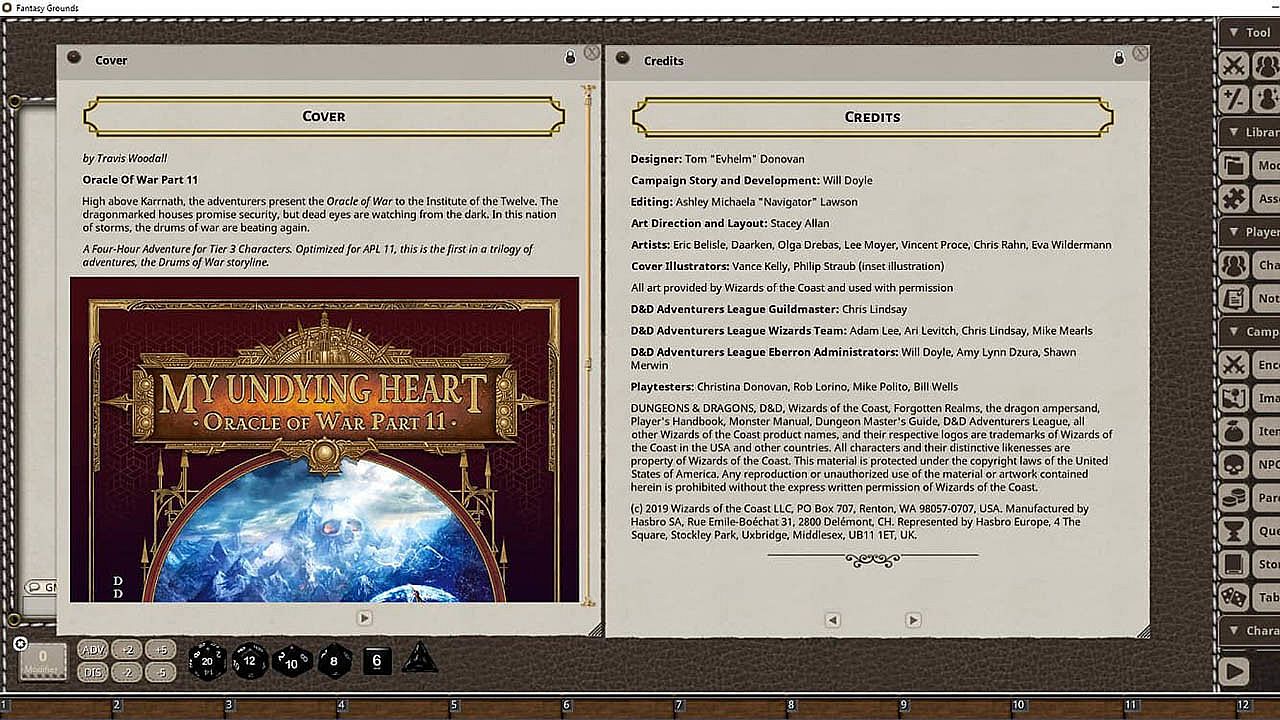The width and height of the screenshot is (1280, 720).
Task: Reset the modifier with the X icon
Action: (21, 644)
